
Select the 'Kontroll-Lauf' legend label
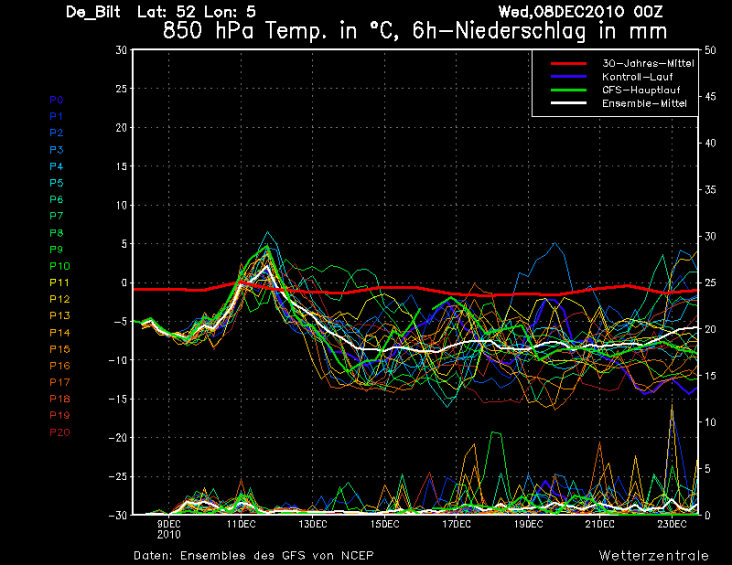pos(637,77)
